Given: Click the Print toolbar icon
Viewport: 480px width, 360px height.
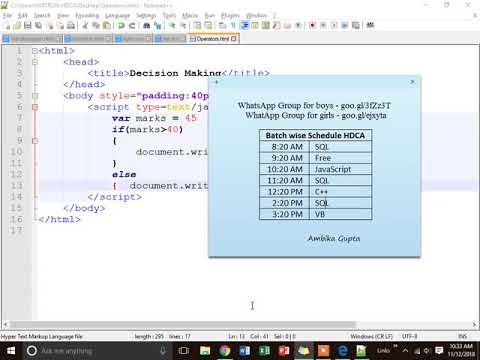Looking at the screenshot, I should click(x=71, y=25).
